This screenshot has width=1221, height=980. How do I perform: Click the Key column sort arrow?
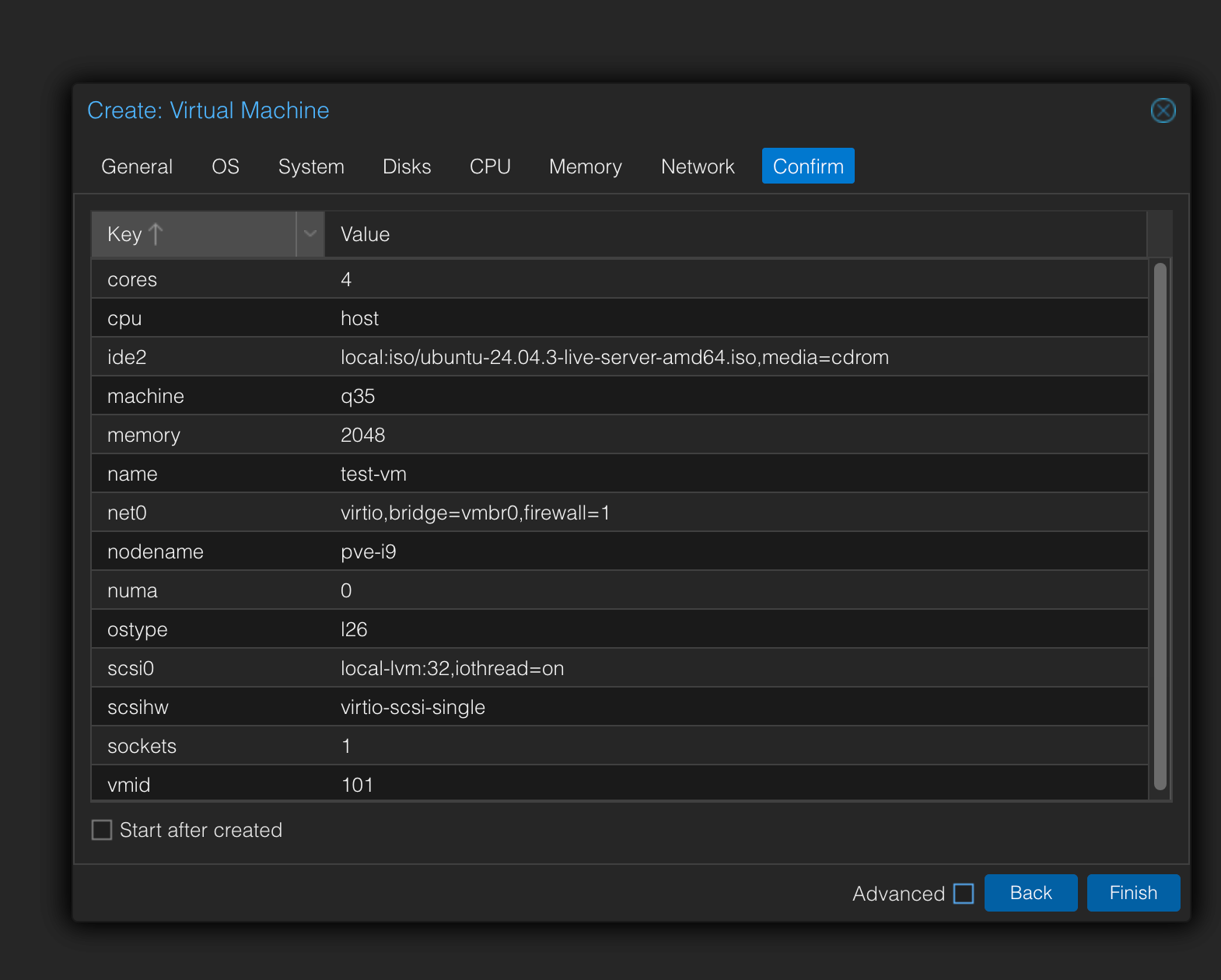[x=156, y=234]
